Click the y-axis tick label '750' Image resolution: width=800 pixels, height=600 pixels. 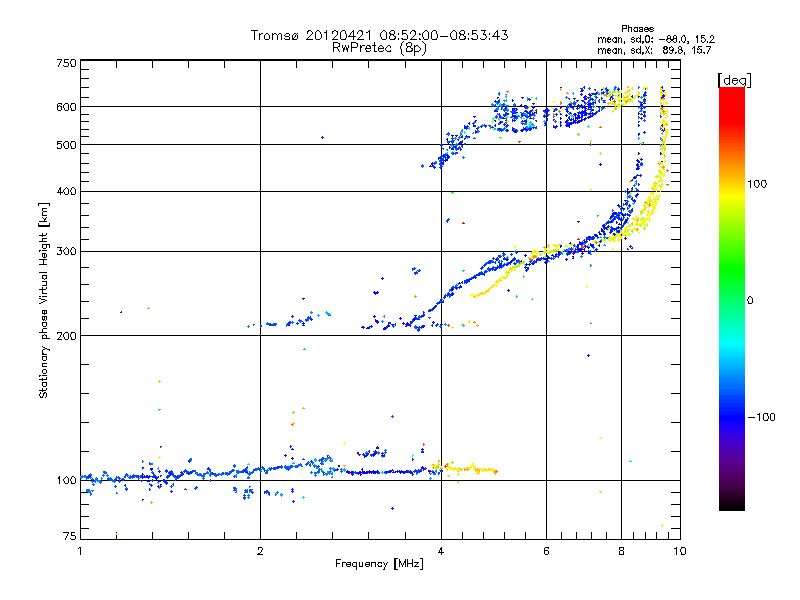click(x=67, y=63)
